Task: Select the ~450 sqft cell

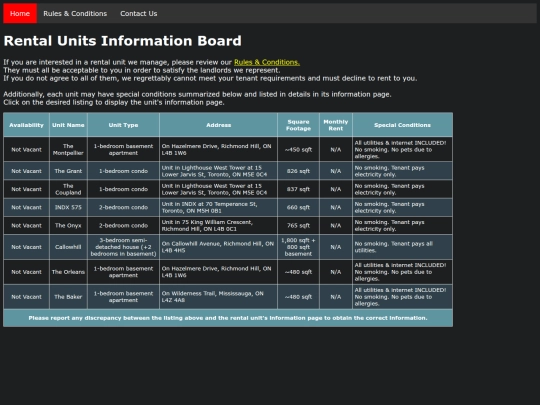Action: [298, 149]
